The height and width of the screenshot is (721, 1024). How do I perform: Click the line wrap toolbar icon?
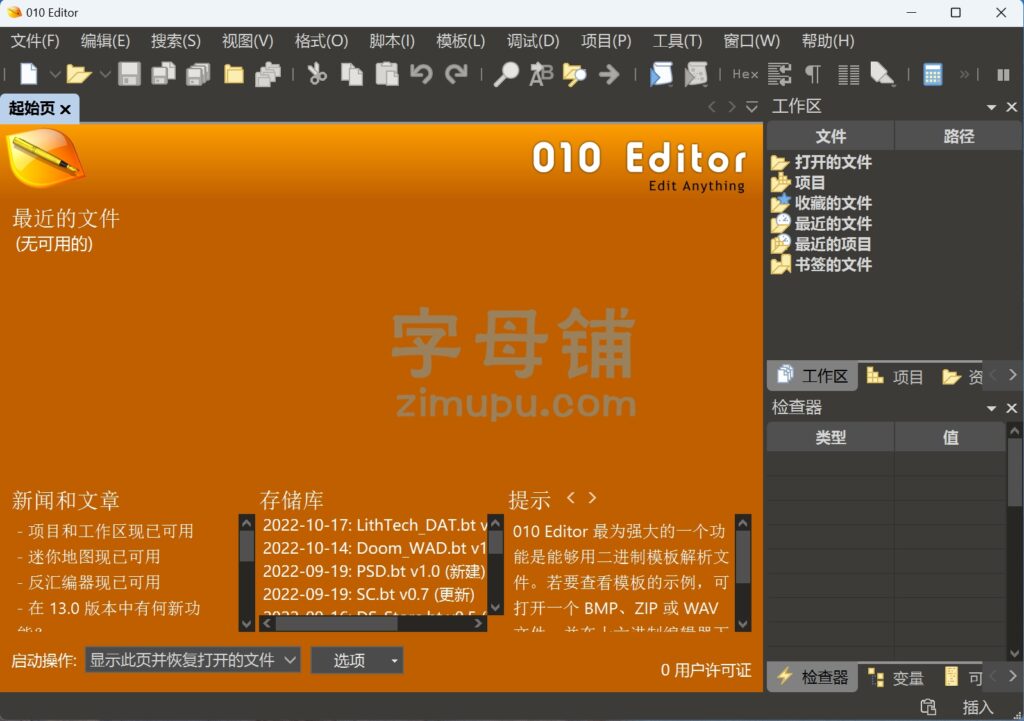[779, 74]
